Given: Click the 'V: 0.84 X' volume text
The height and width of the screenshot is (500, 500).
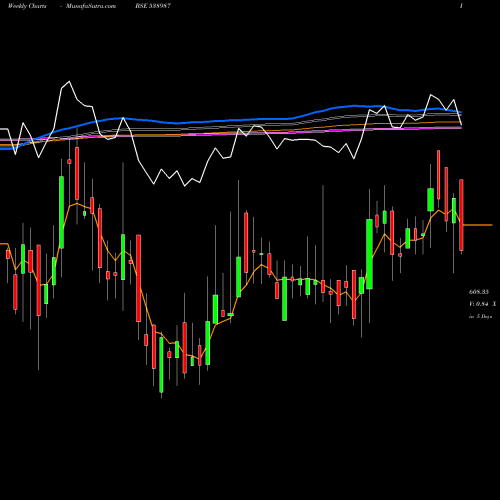Looking at the screenshot, I should [483, 304].
